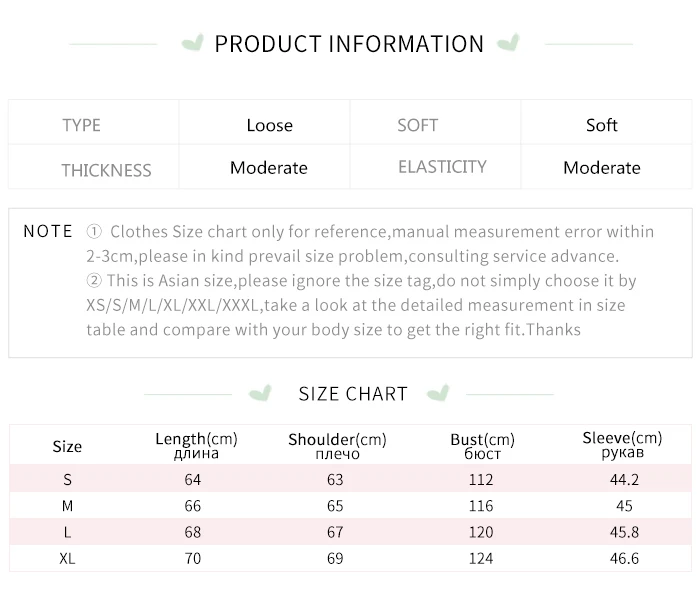Click the Bust(cm) column header
This screenshot has height=594, width=700.
[x=482, y=446]
